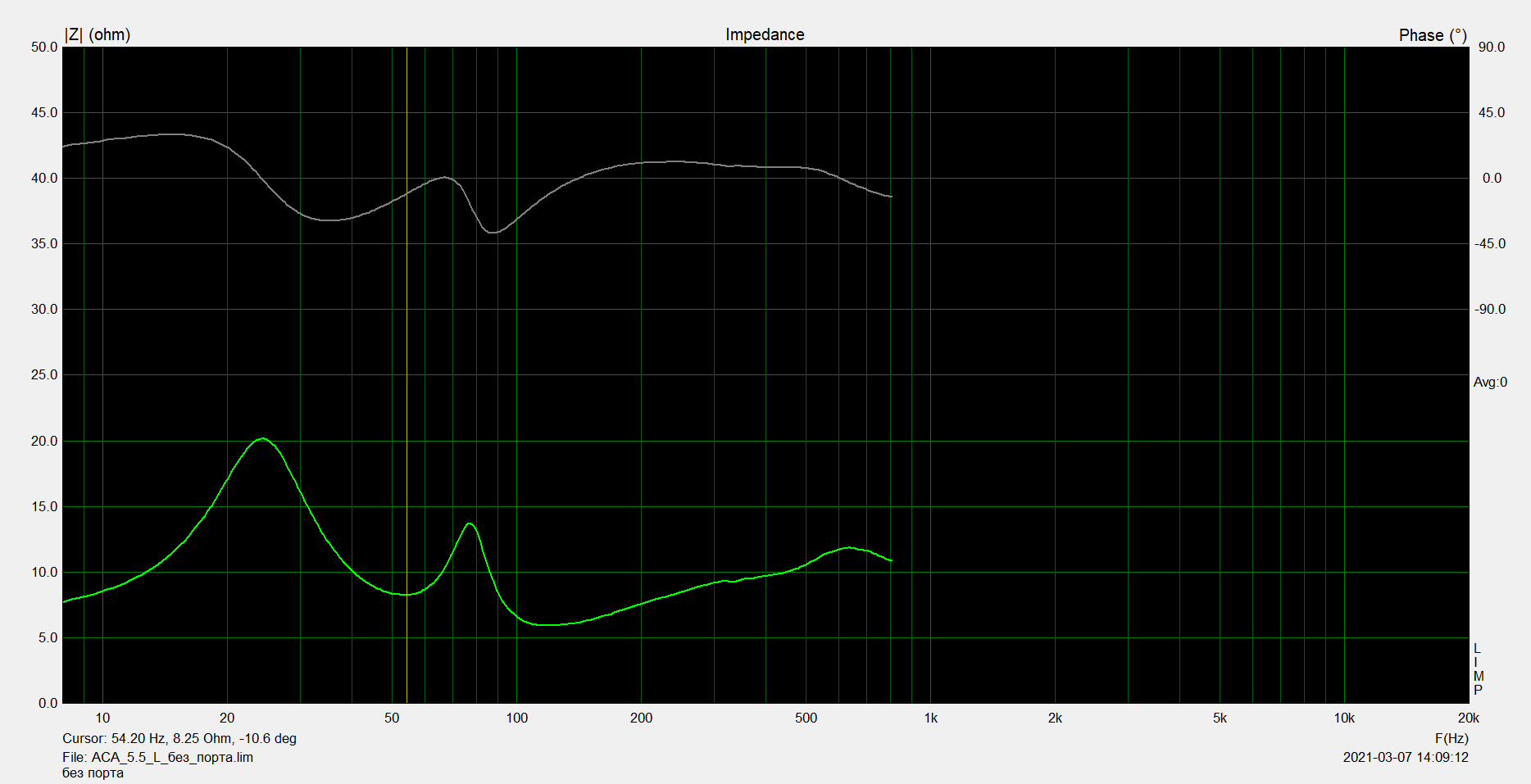
Task: Click the '-45.0' phase axis value
Action: tap(1490, 243)
